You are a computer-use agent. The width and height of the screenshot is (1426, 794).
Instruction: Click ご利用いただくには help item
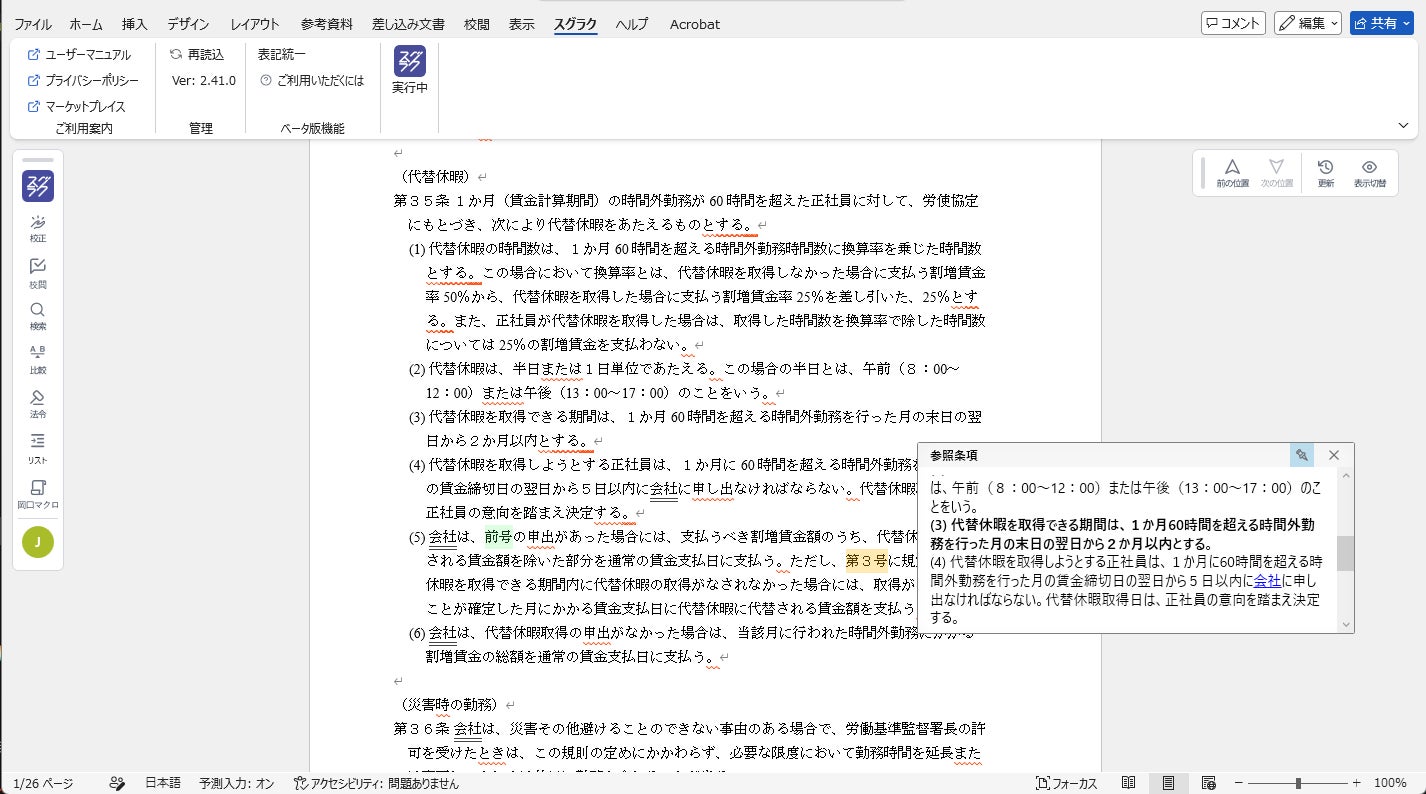pos(312,80)
